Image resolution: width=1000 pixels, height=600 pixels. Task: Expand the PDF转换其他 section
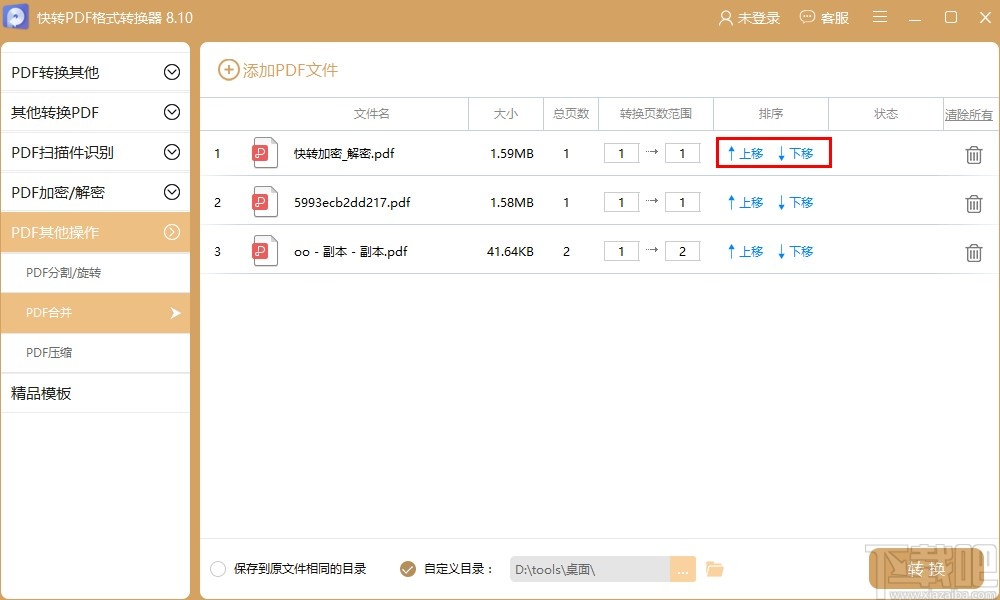coord(96,71)
